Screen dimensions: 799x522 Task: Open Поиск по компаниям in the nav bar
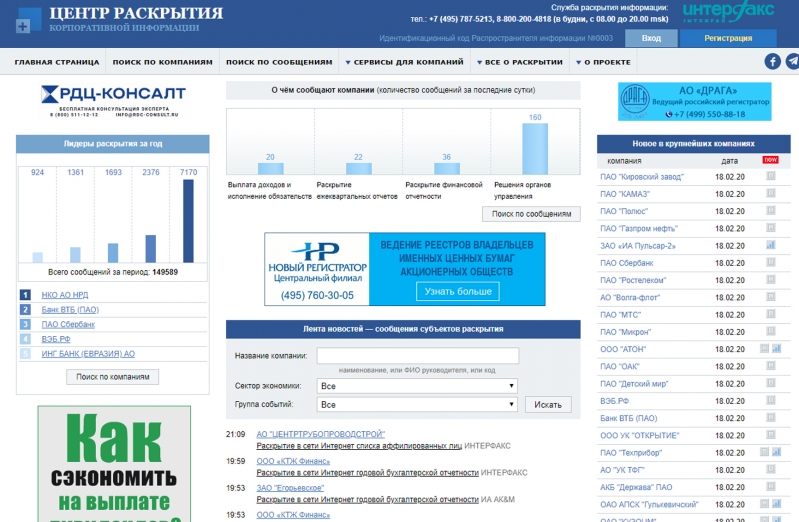point(163,62)
